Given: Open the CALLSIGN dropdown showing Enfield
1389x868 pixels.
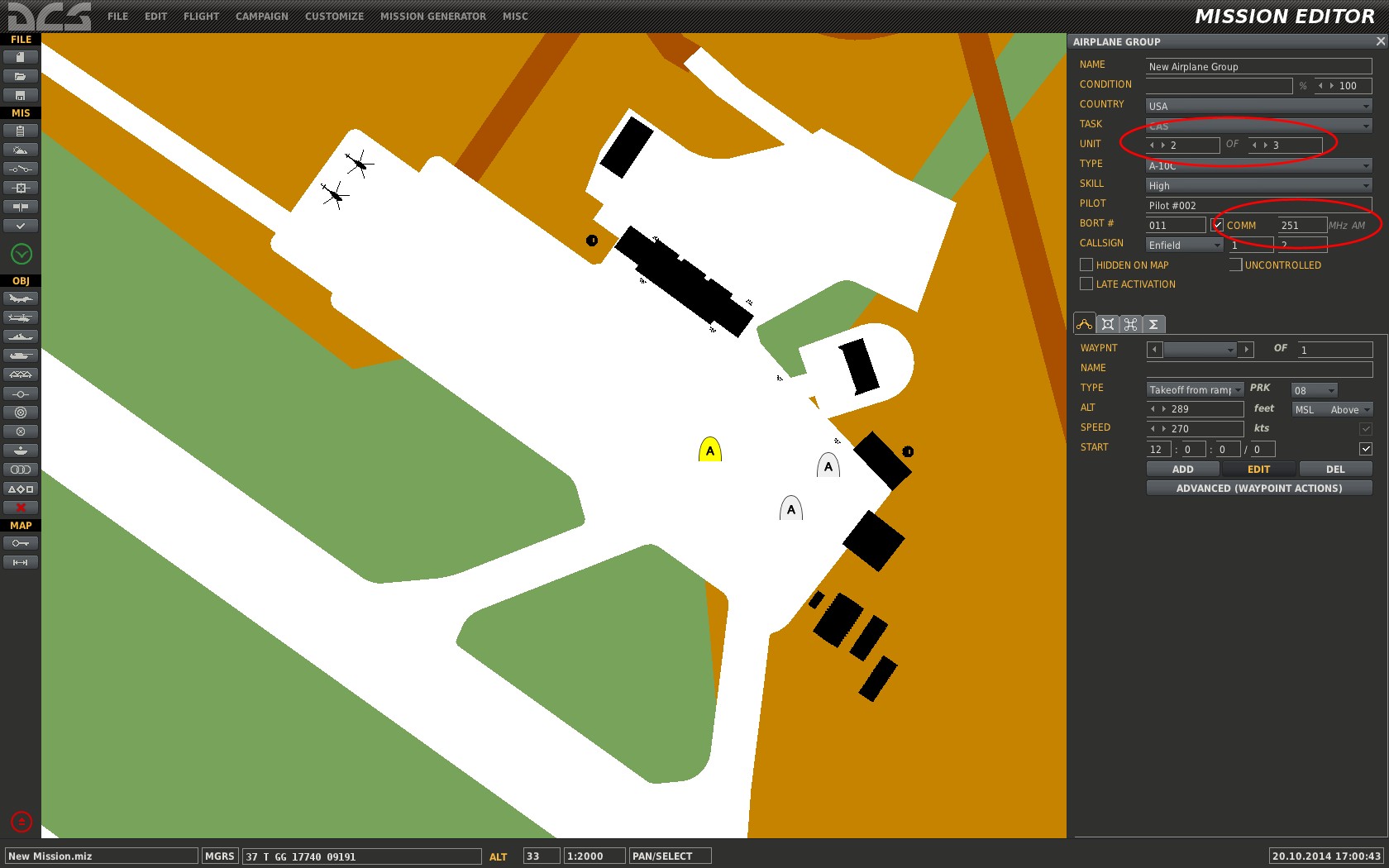Looking at the screenshot, I should click(1185, 245).
